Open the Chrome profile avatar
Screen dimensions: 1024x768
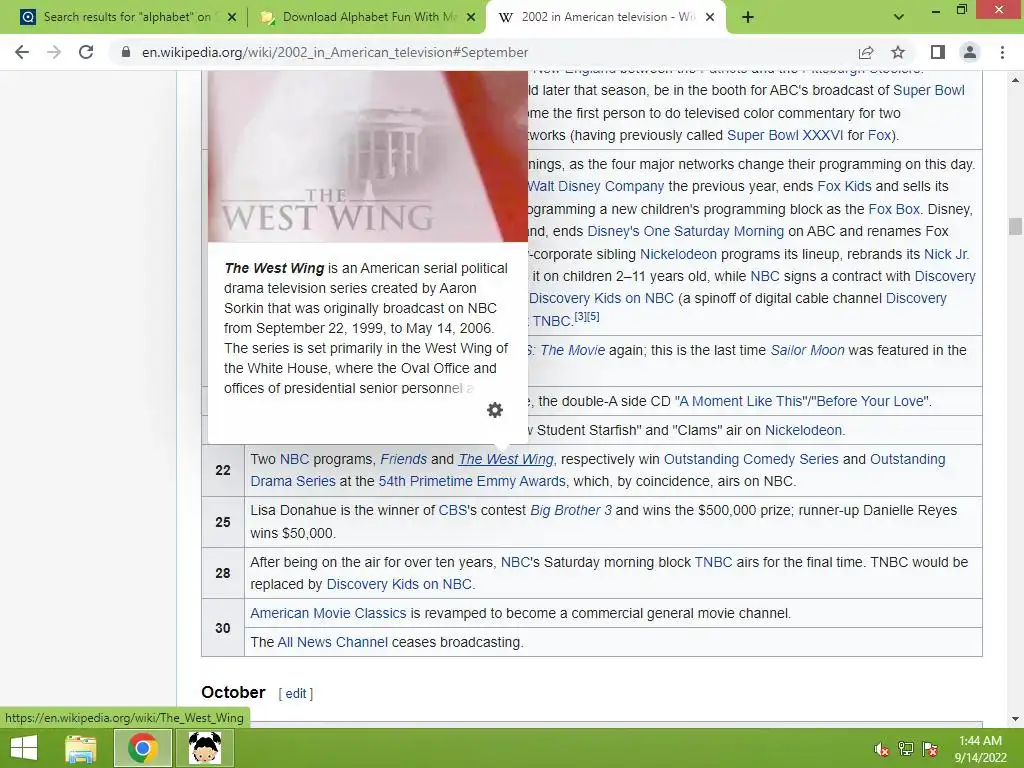click(970, 52)
